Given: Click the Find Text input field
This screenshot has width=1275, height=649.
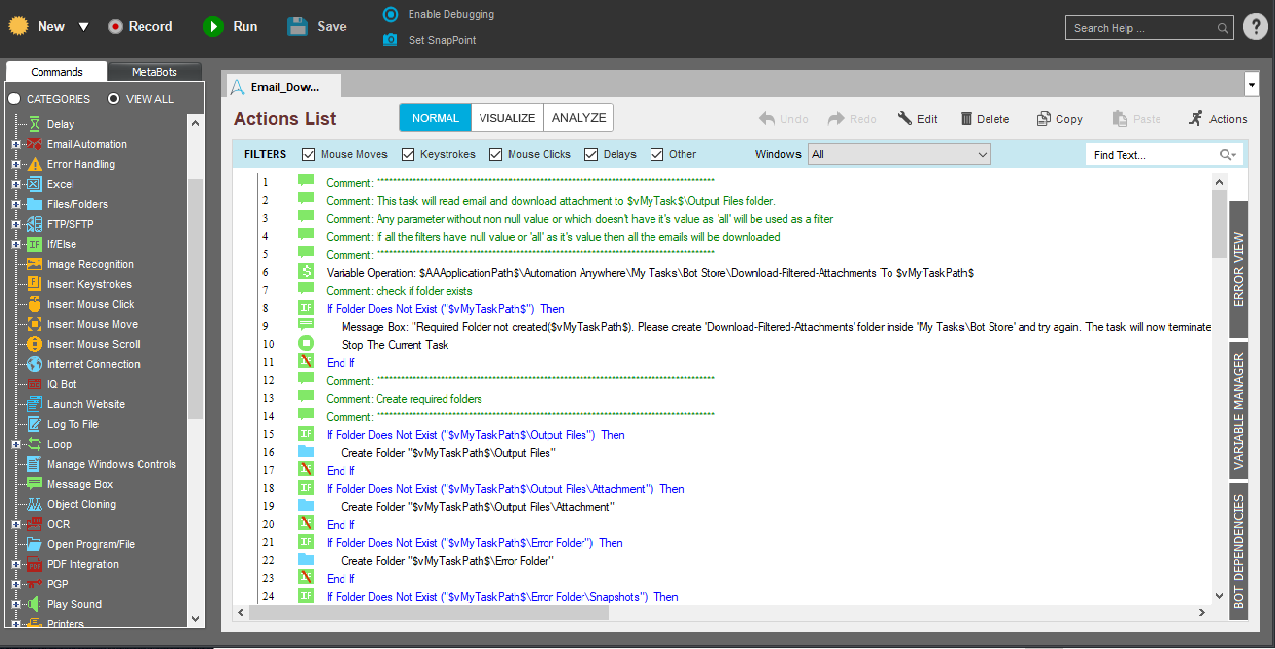Looking at the screenshot, I should [x=1150, y=155].
